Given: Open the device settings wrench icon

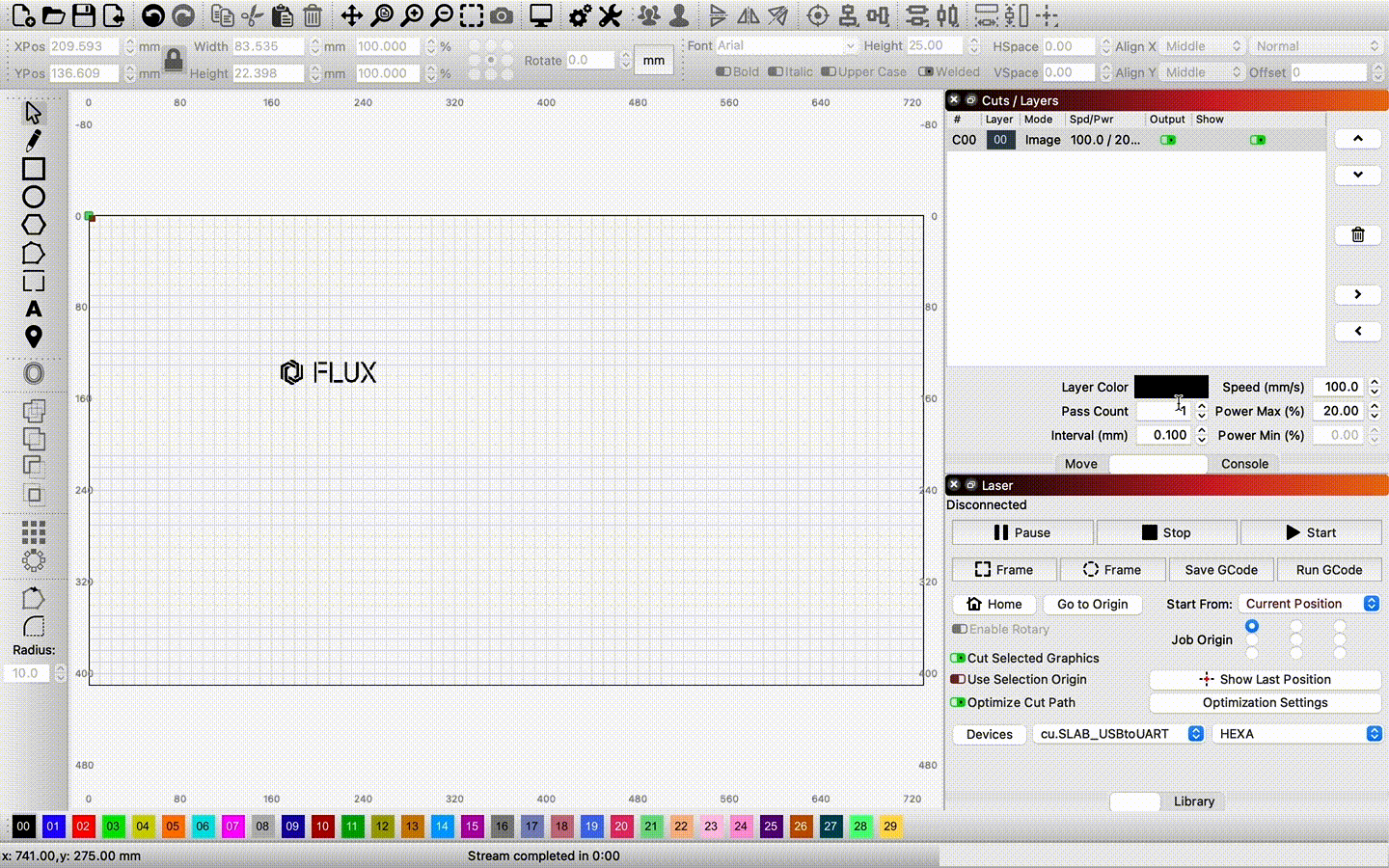Looking at the screenshot, I should 611,15.
